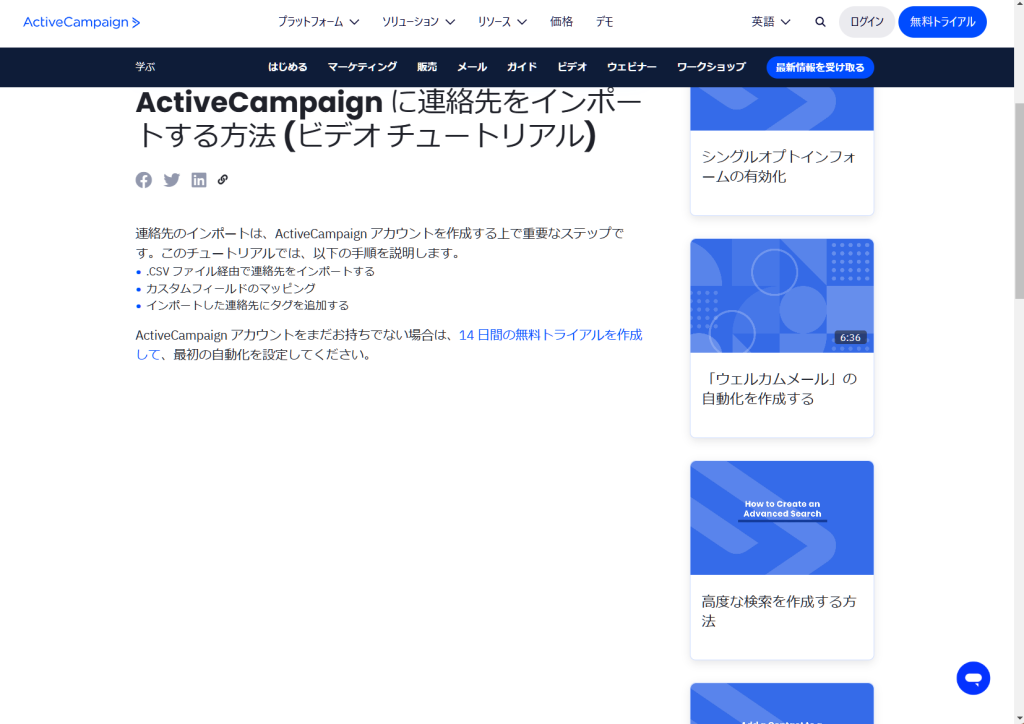Select ビデオ tab
The width and height of the screenshot is (1024, 724).
[572, 67]
